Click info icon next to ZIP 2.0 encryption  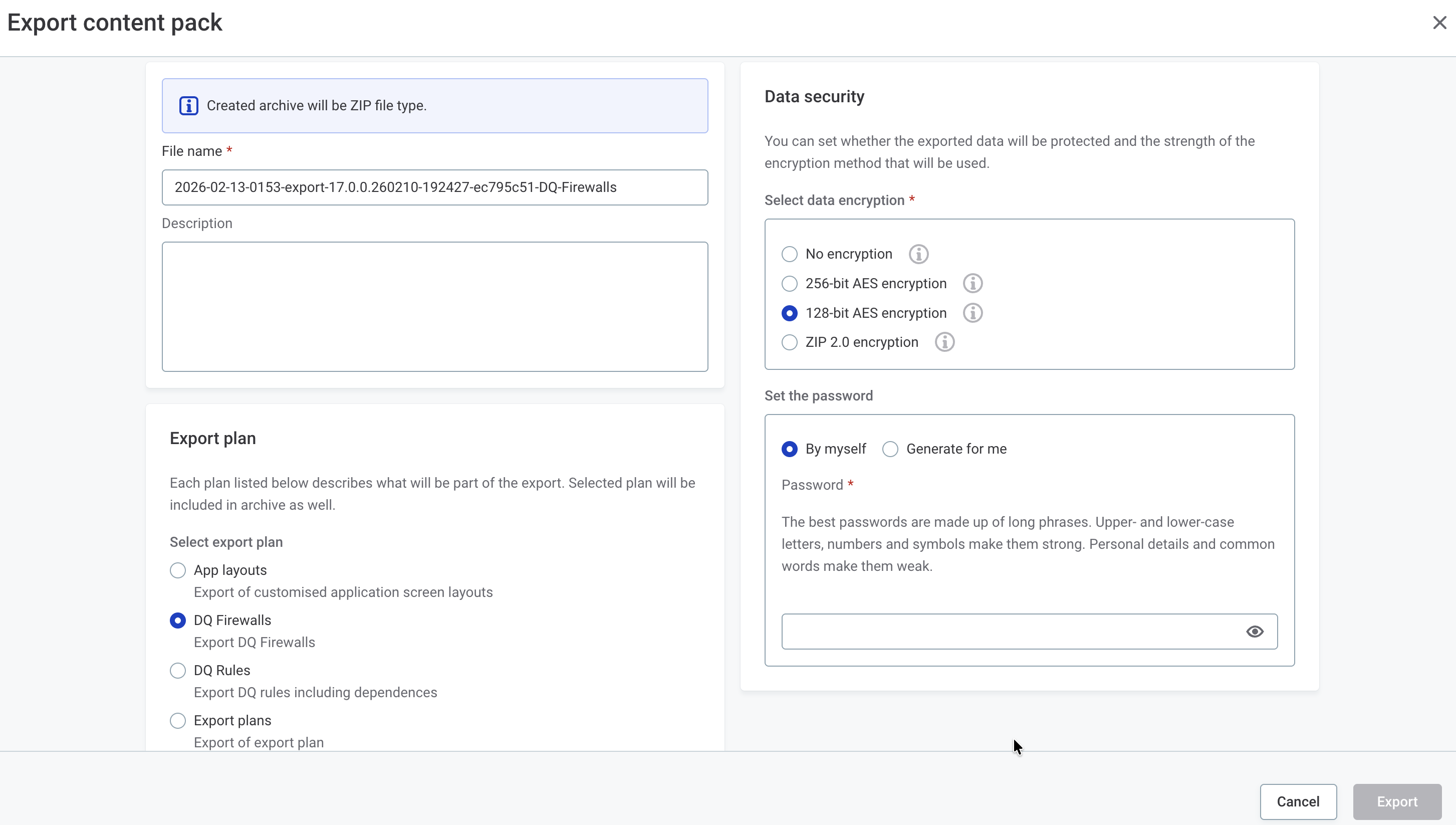point(944,342)
